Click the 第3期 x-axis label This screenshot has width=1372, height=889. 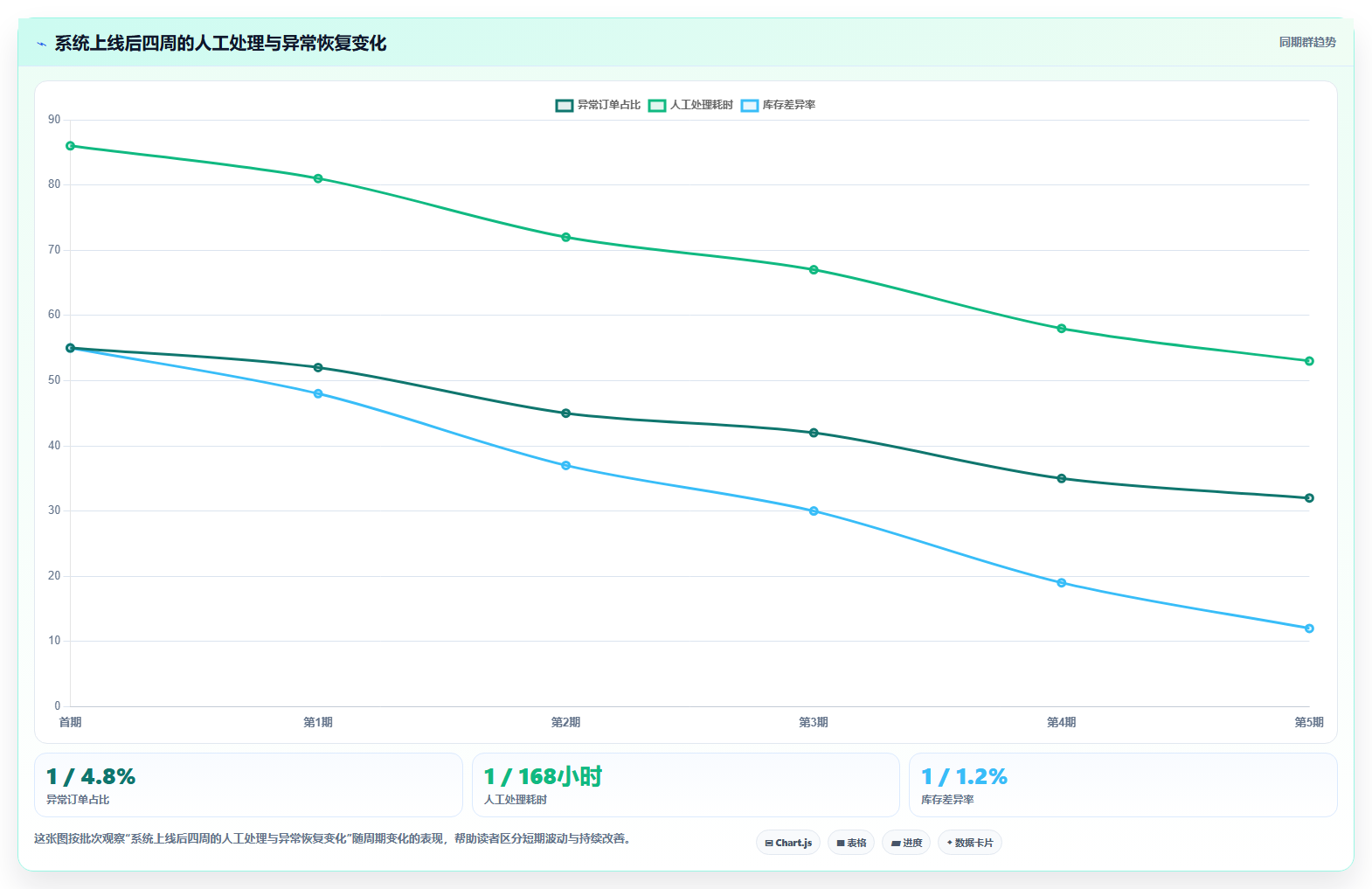[814, 722]
